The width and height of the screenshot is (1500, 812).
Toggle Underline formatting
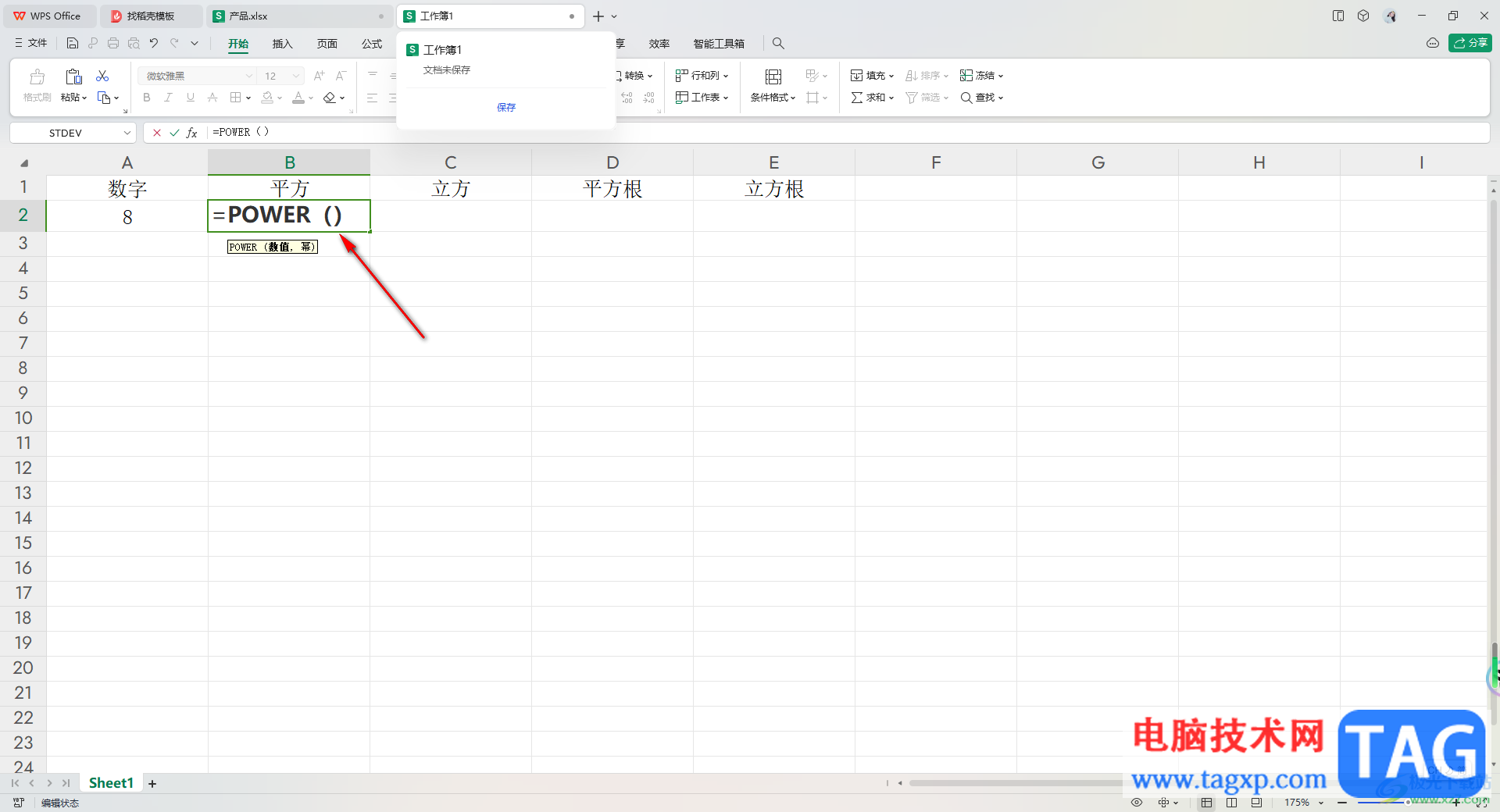[x=190, y=98]
